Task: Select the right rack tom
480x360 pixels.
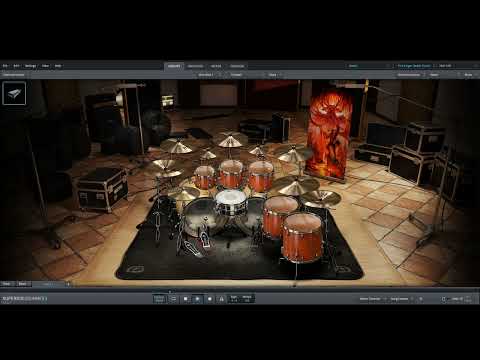Action: coord(260,176)
